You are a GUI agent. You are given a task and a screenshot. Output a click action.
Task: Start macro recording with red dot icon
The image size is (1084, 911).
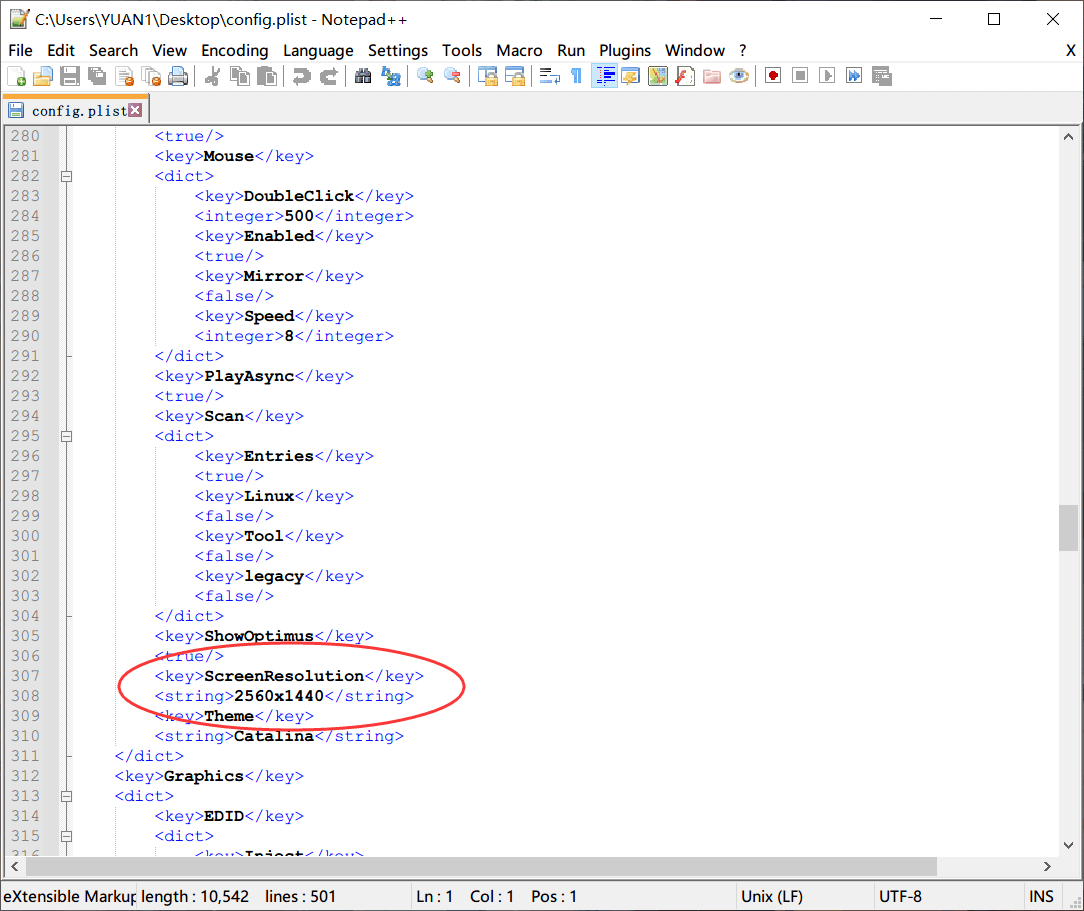773,76
